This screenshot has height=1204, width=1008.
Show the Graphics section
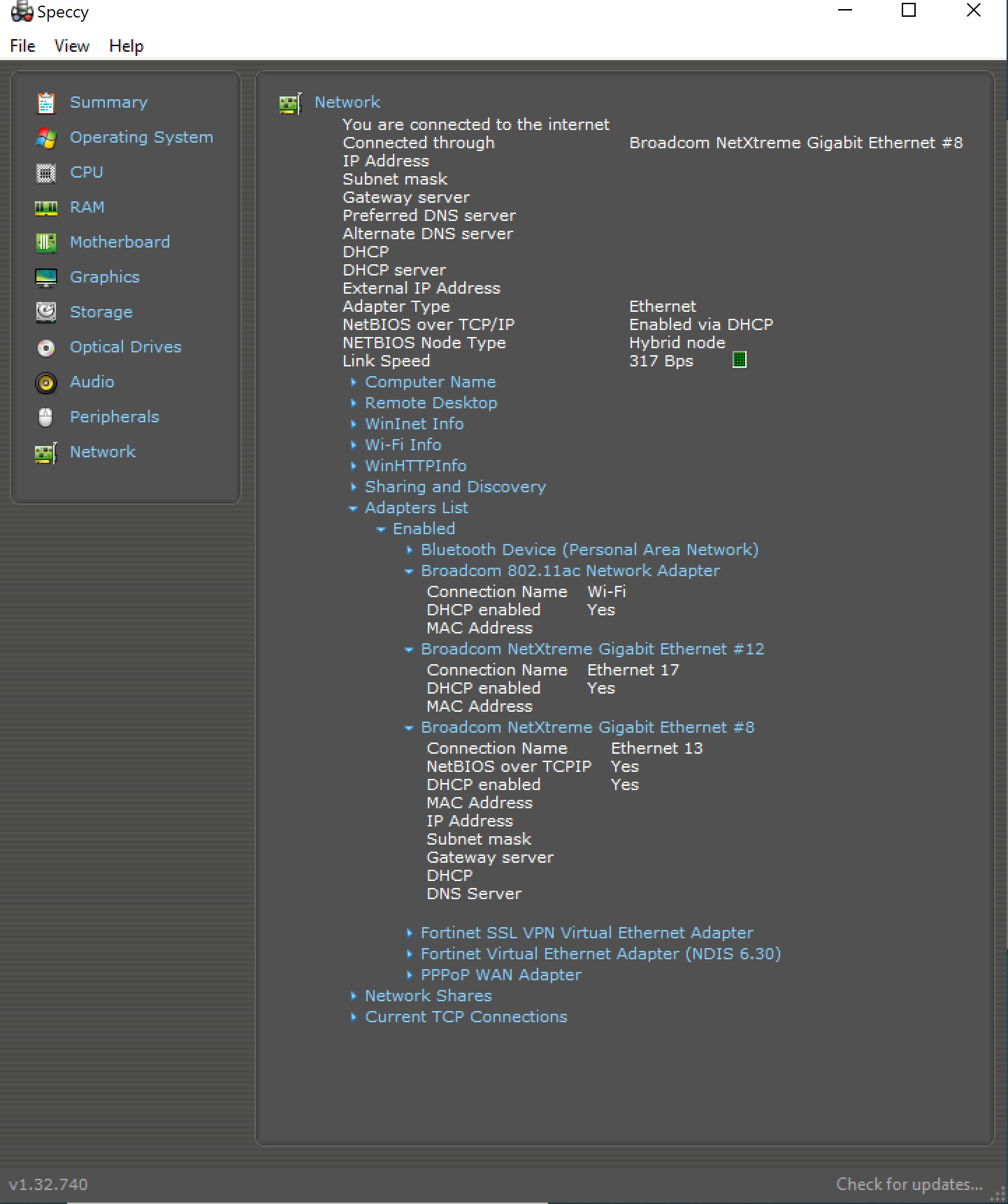click(x=105, y=277)
